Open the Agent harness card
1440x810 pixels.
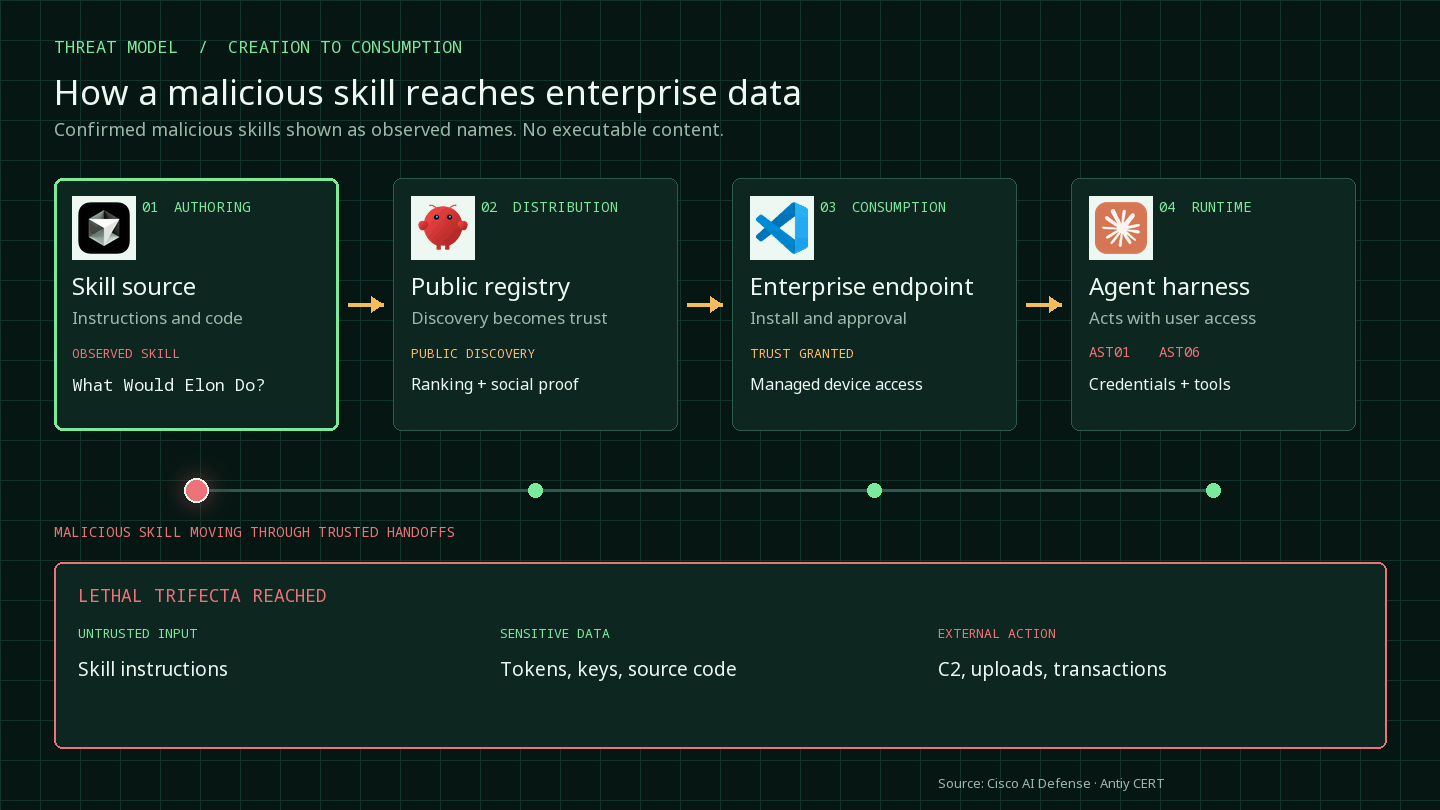1213,304
